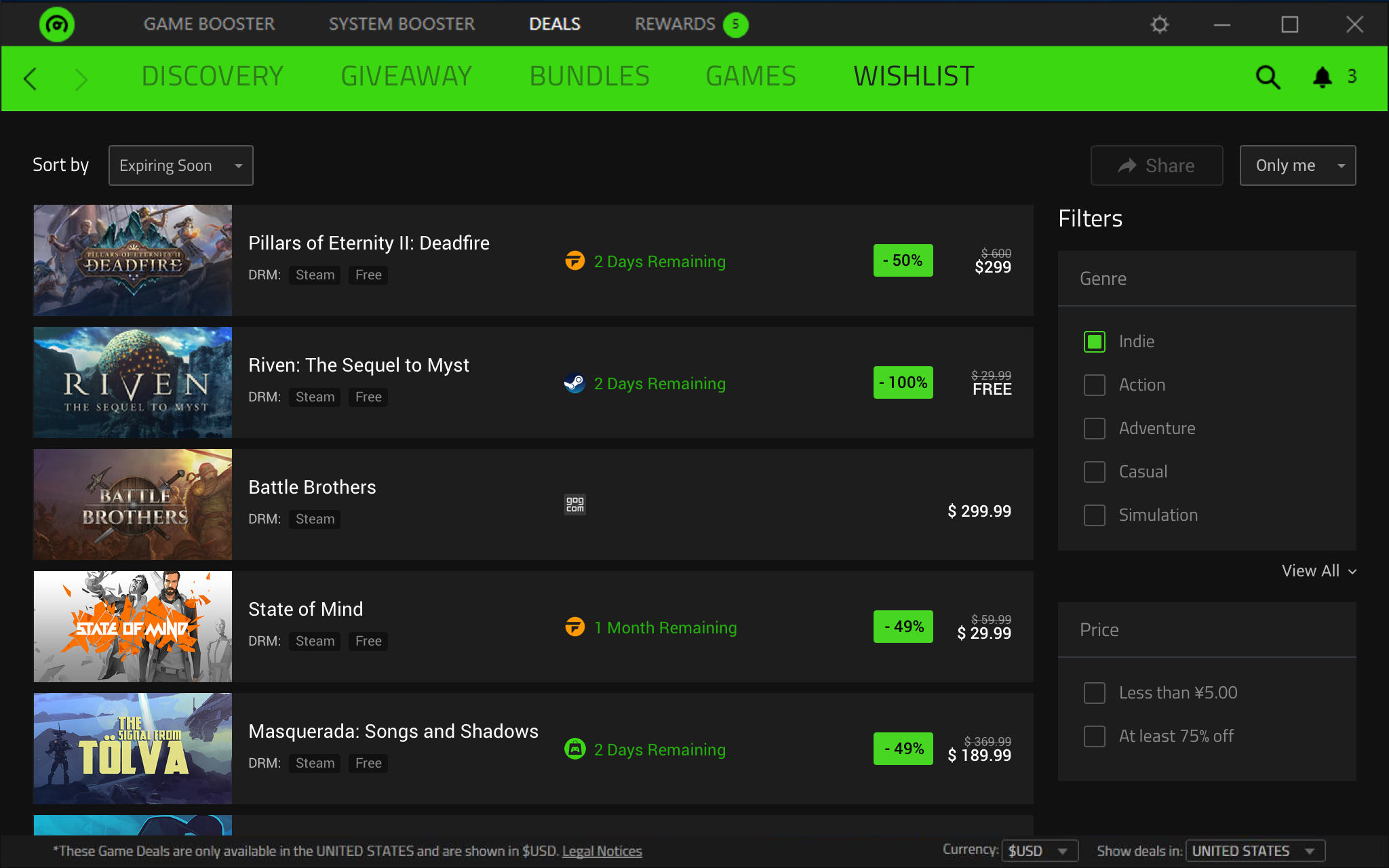Enable the Less than ¥5.00 price filter
This screenshot has height=868, width=1389.
1093,692
